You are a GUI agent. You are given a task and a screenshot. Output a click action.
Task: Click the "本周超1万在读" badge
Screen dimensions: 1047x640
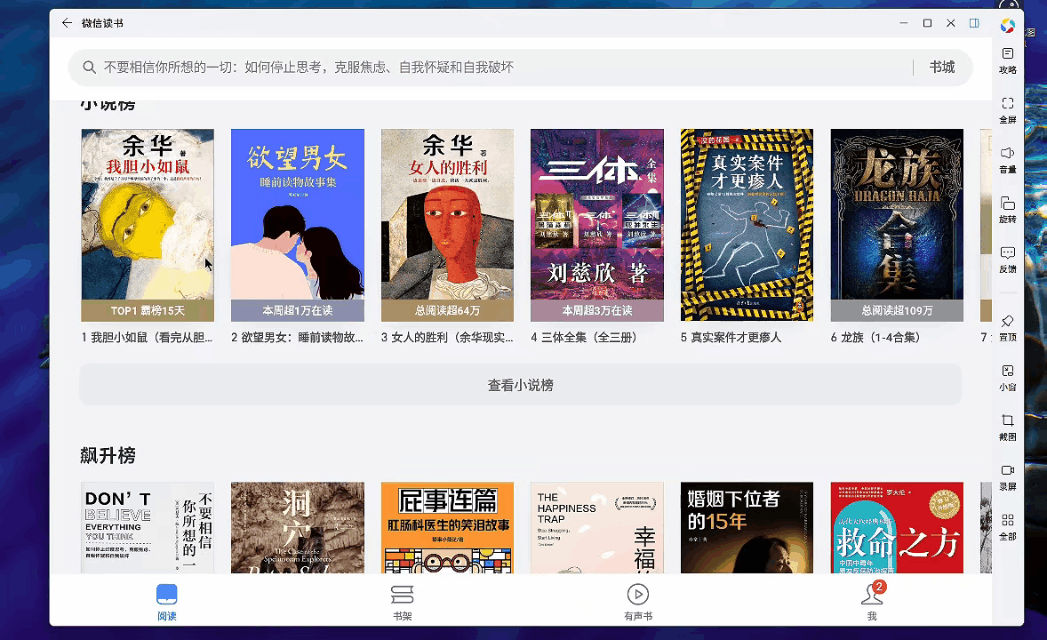[x=298, y=311]
